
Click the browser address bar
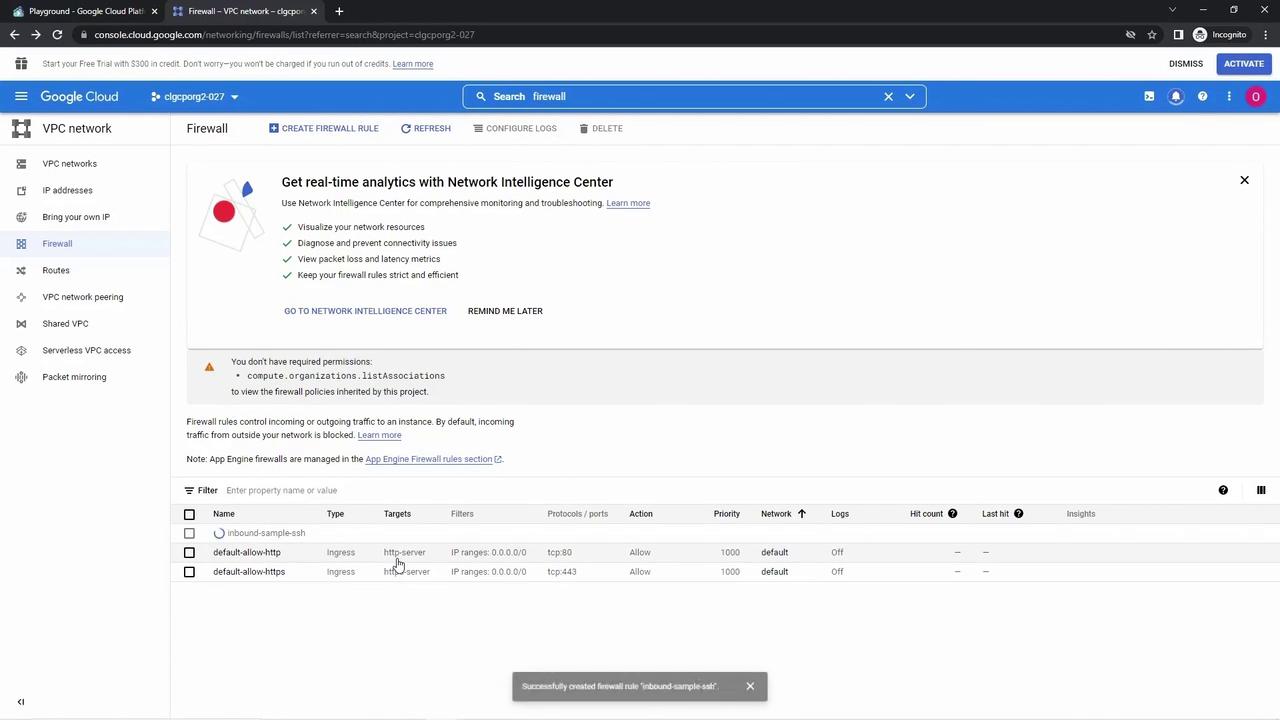[x=600, y=35]
